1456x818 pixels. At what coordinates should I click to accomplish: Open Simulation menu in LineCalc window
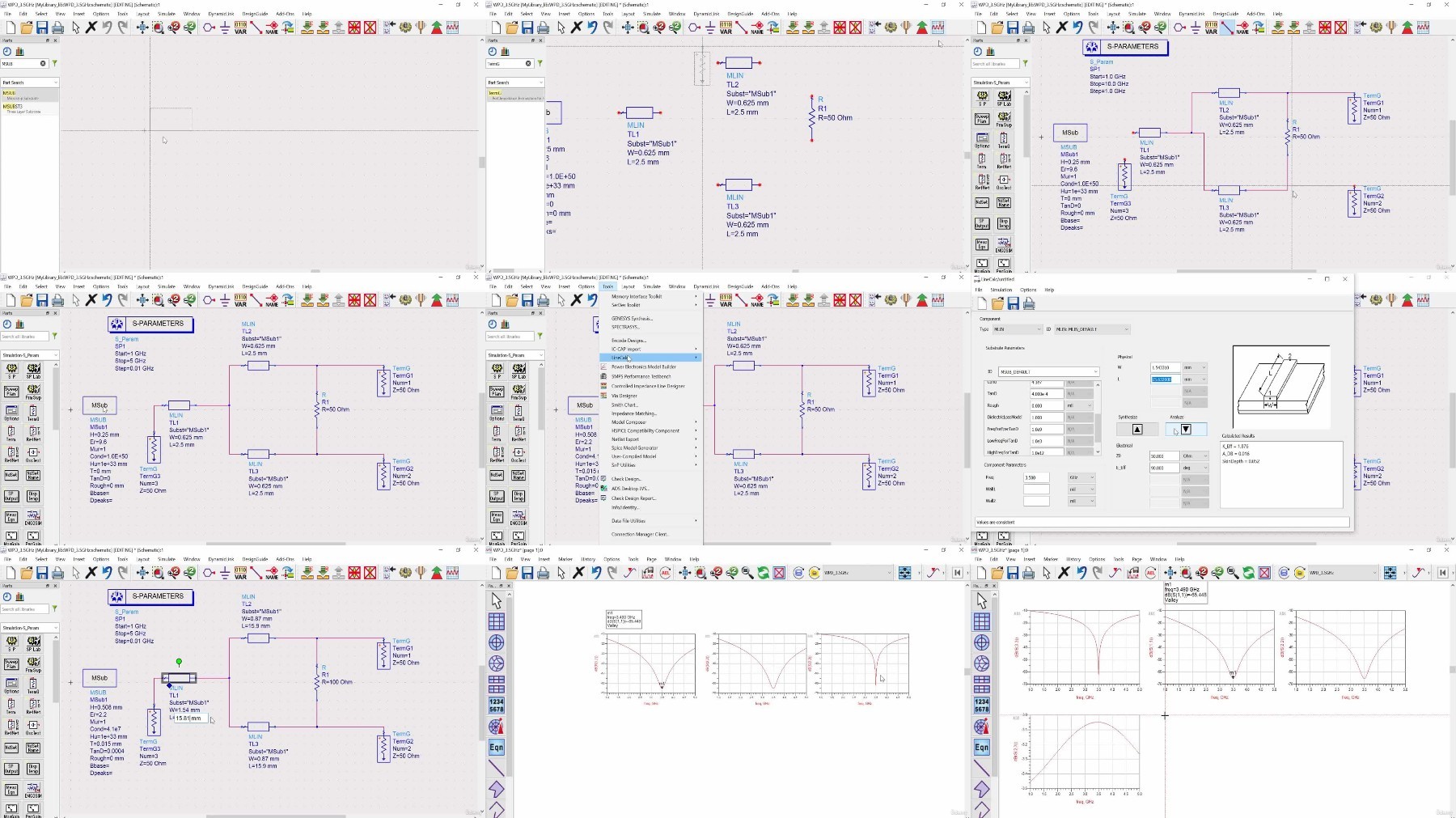(1001, 290)
